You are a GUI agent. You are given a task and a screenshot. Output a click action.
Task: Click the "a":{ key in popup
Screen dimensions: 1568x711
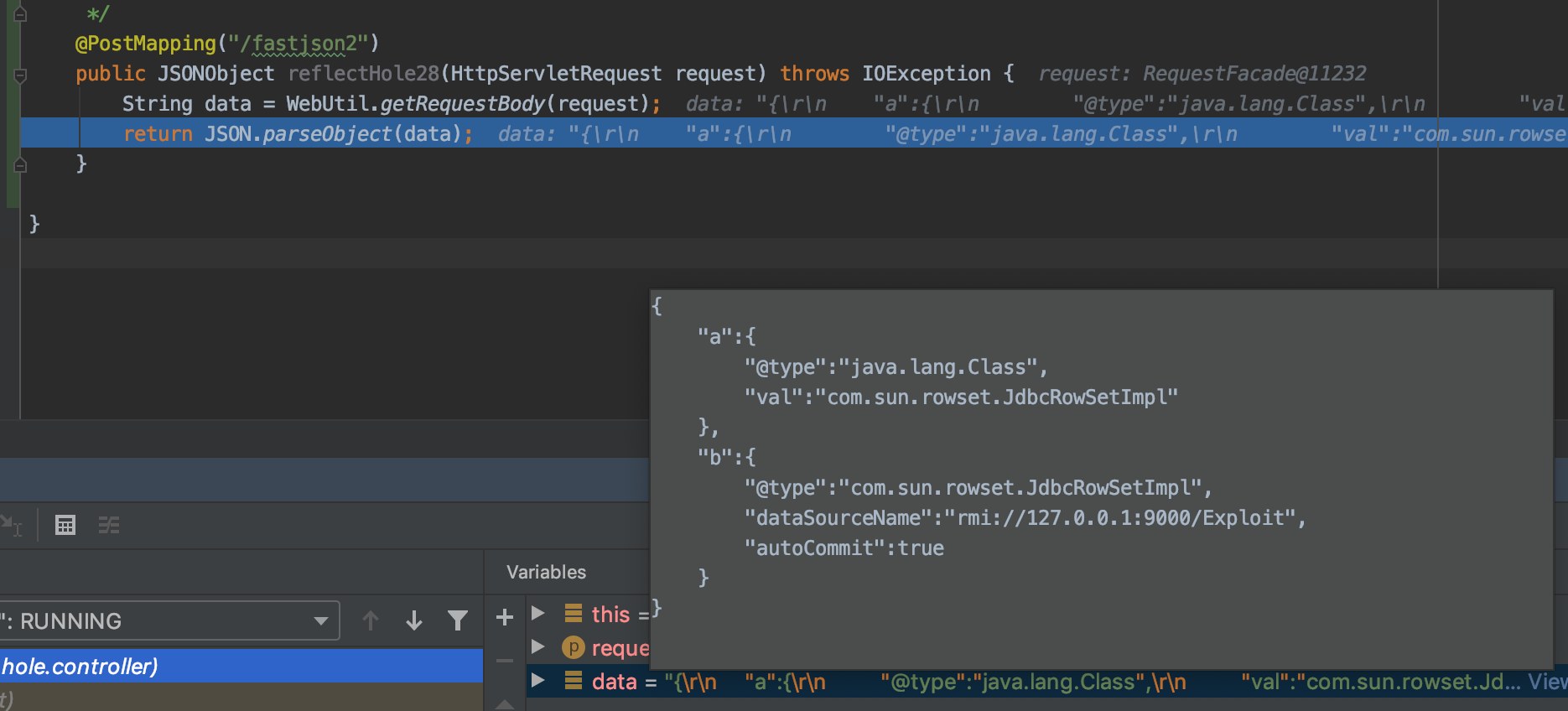point(726,337)
